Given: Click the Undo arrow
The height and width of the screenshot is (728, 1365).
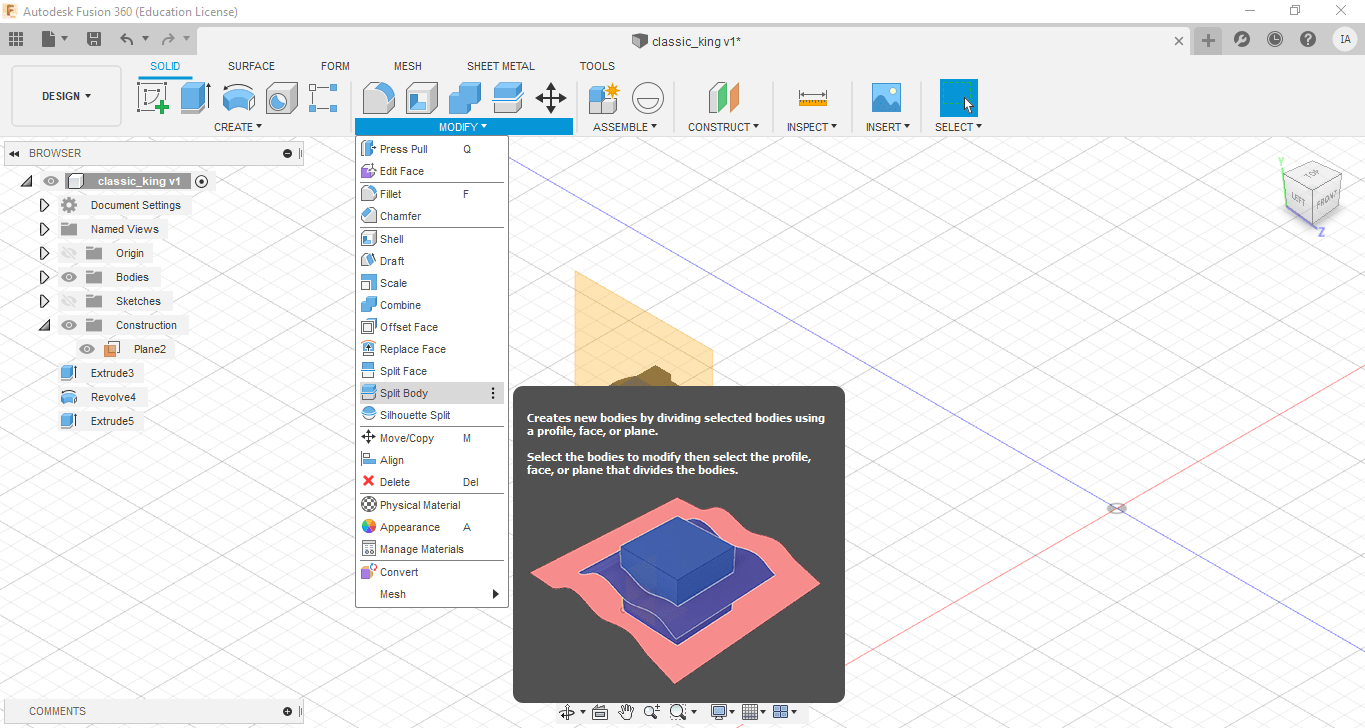Looking at the screenshot, I should [126, 39].
